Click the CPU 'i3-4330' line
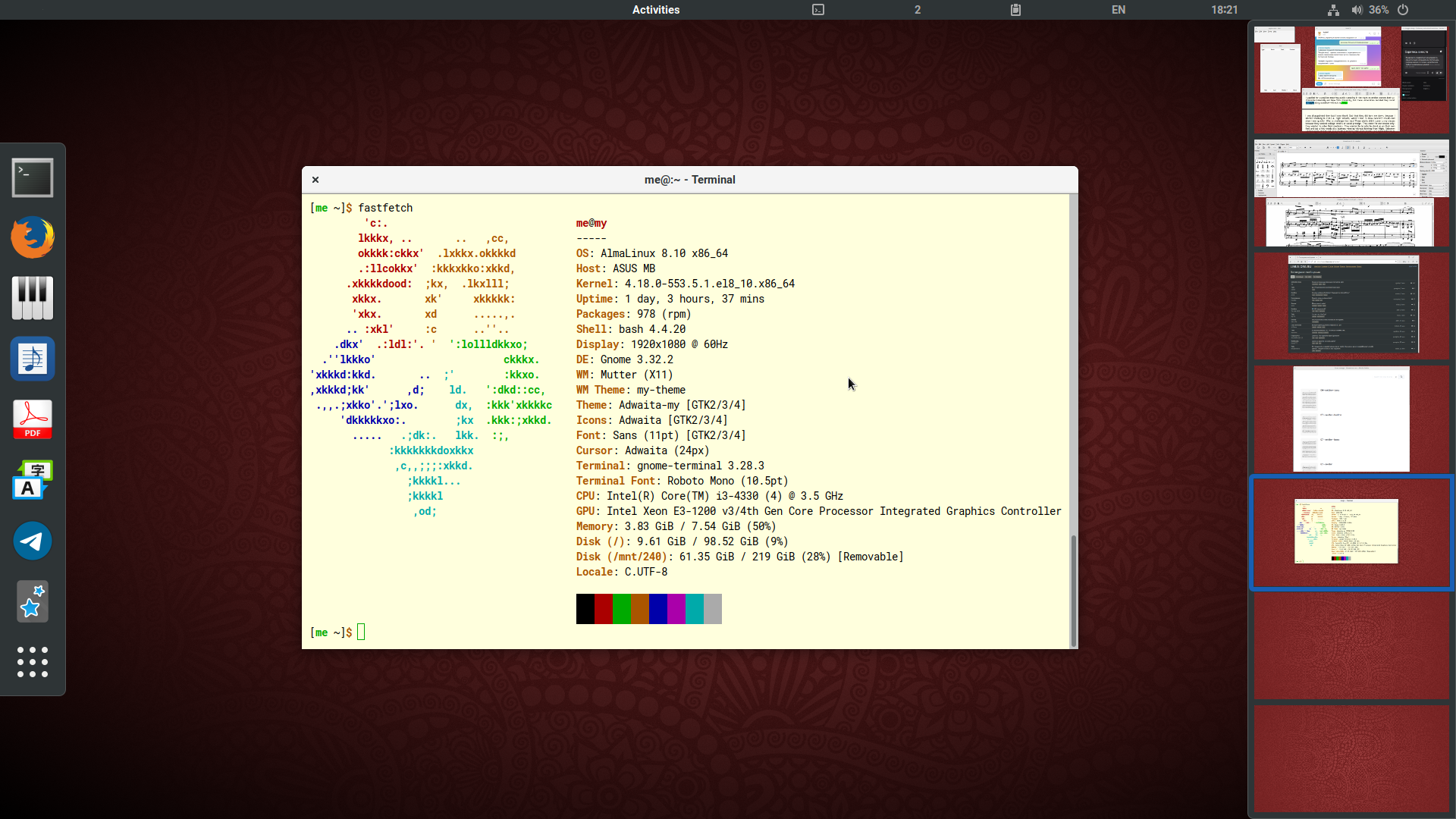 710,496
